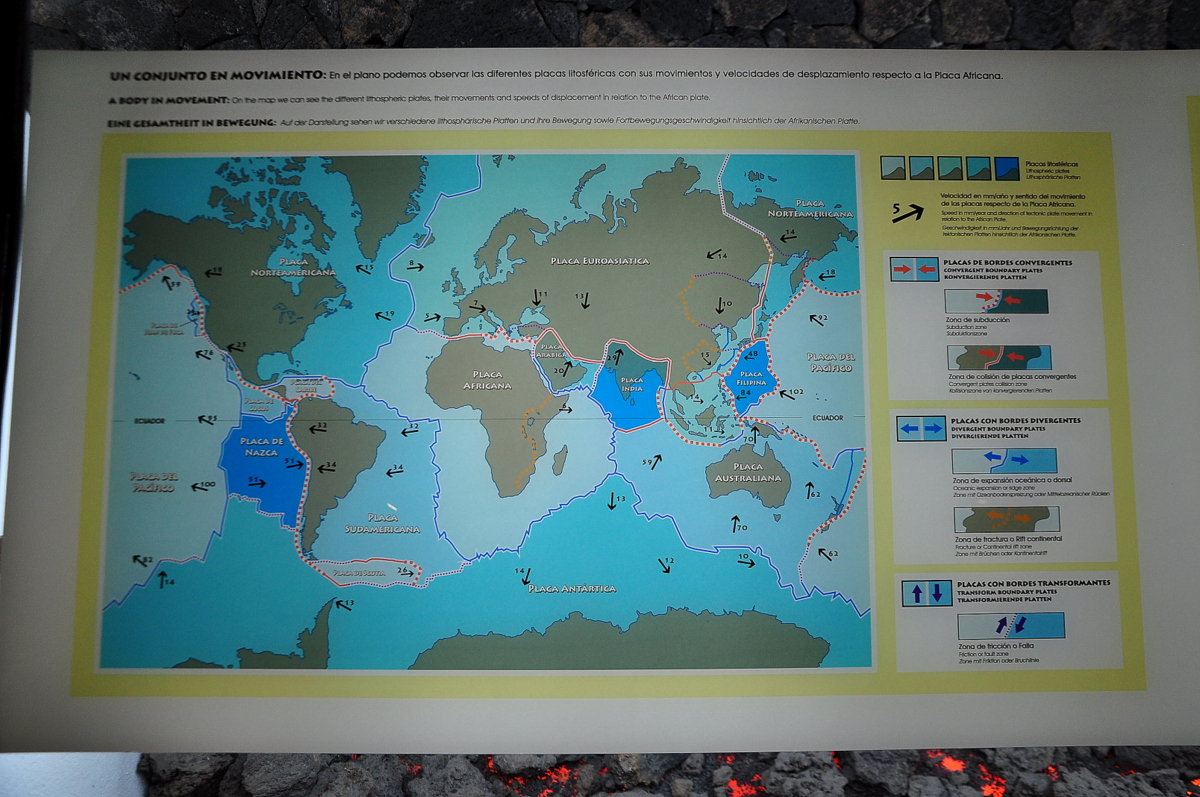Click the 'Un conjunto en movimiento' heading
Screen dimensions: 1200x797
pos(216,76)
